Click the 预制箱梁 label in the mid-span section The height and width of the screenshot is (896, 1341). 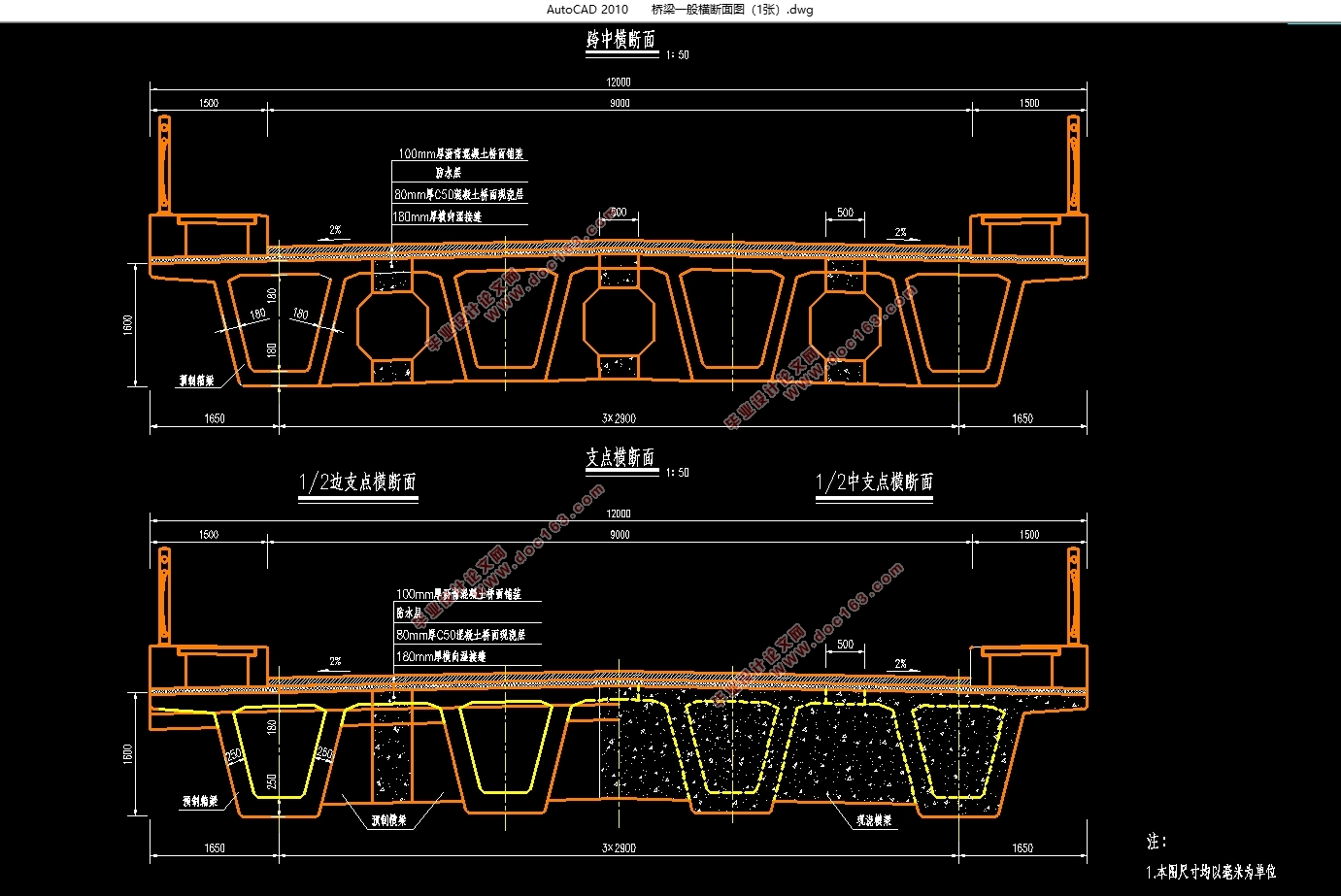click(x=197, y=382)
